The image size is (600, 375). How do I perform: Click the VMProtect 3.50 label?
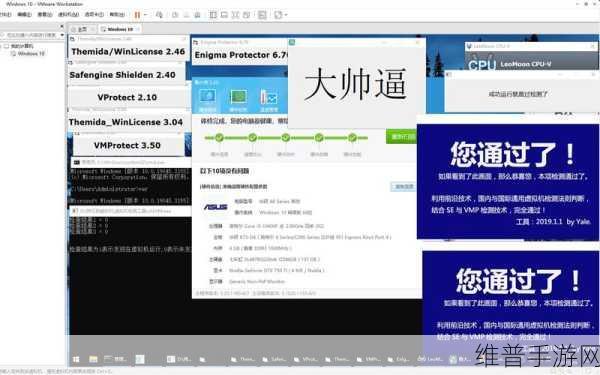click(127, 145)
